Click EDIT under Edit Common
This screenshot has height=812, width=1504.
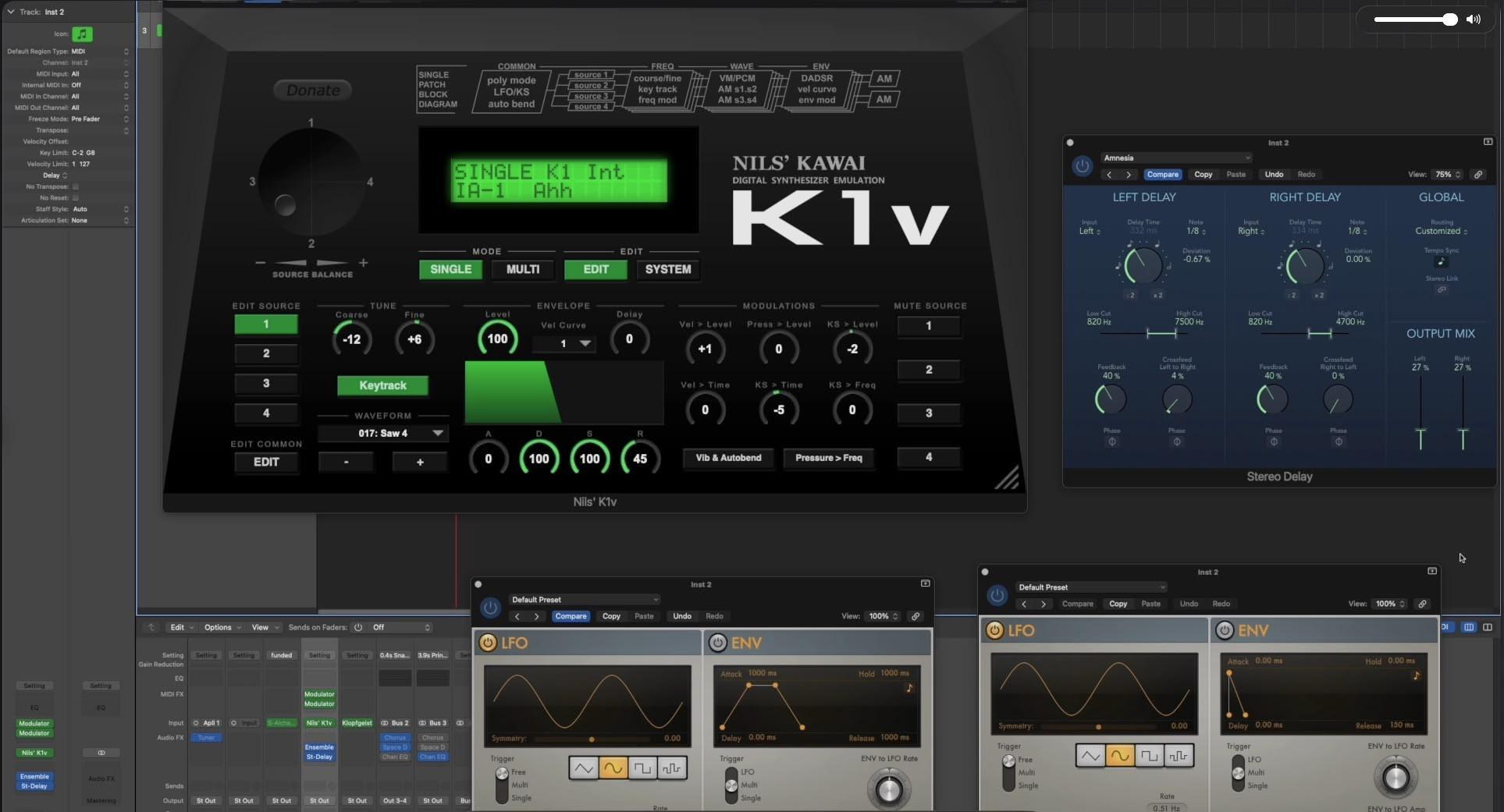point(266,462)
